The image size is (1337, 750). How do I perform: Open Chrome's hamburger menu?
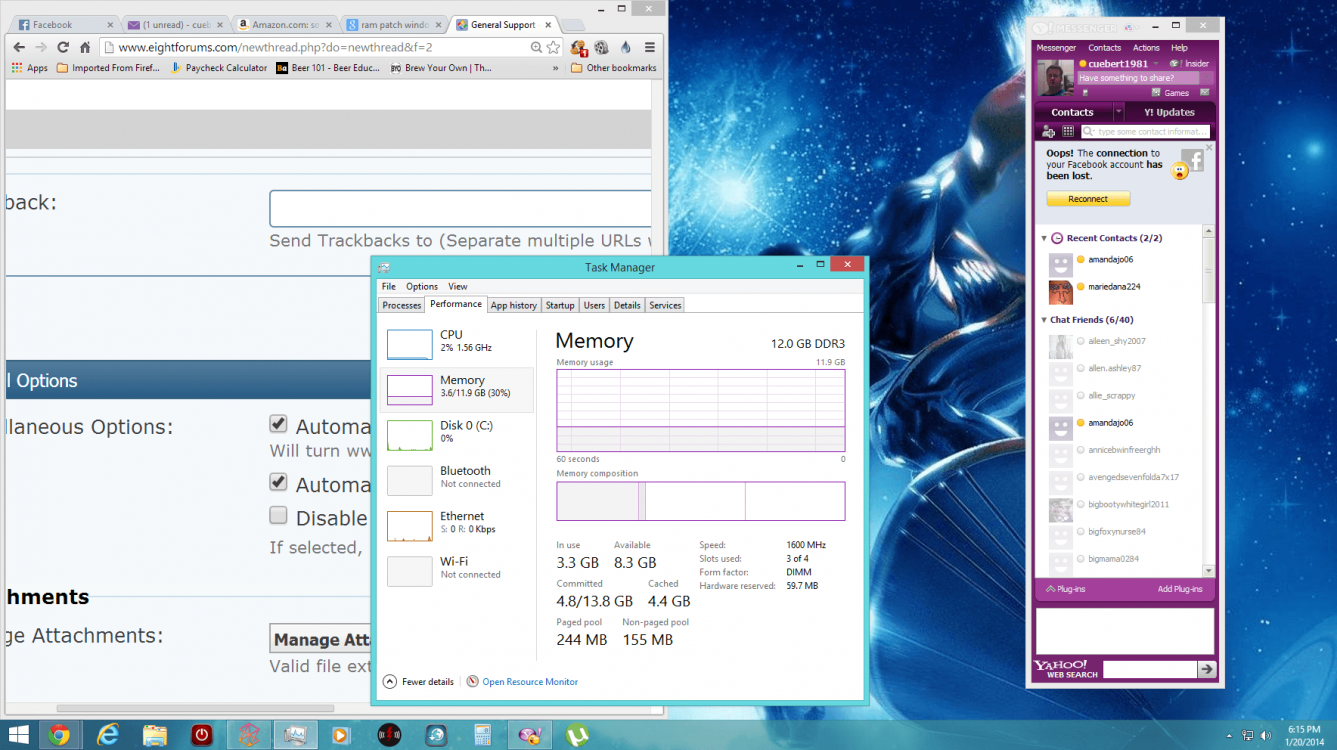click(x=649, y=47)
